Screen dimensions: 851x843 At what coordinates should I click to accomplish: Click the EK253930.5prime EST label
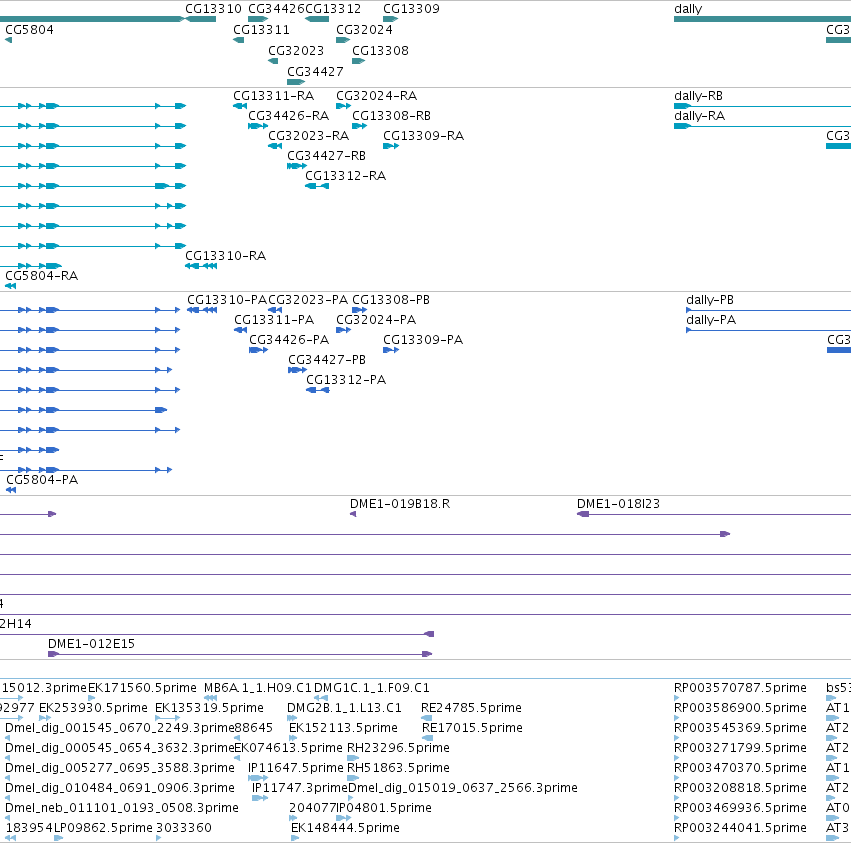[93, 708]
